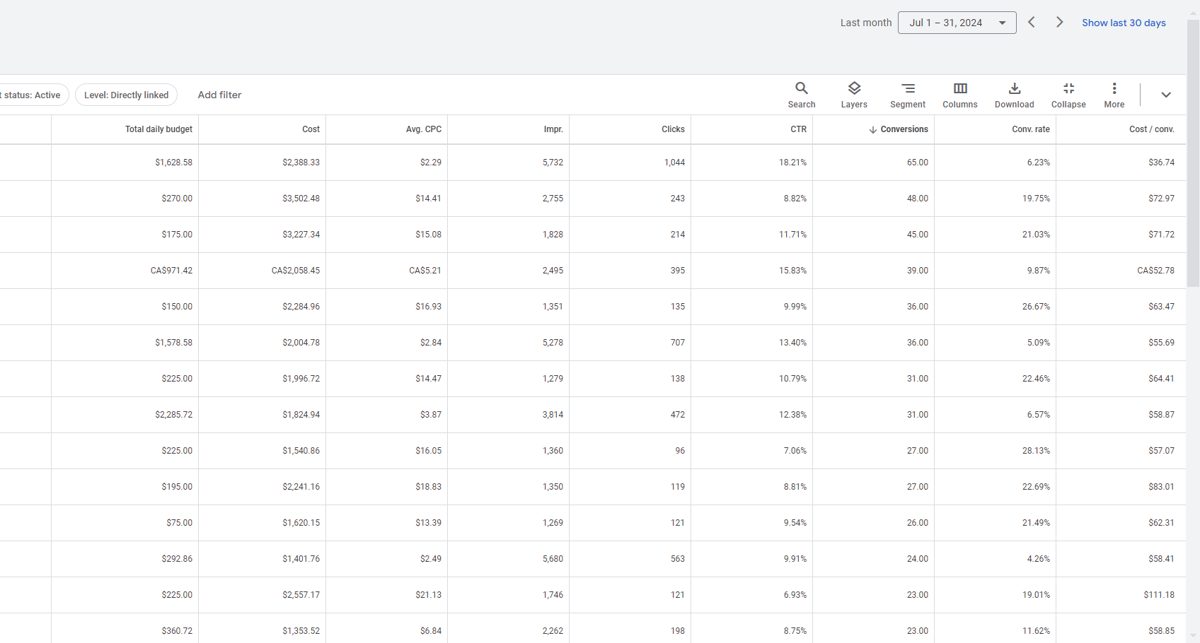1200x643 pixels.
Task: Open the More options menu
Action: [x=1114, y=95]
